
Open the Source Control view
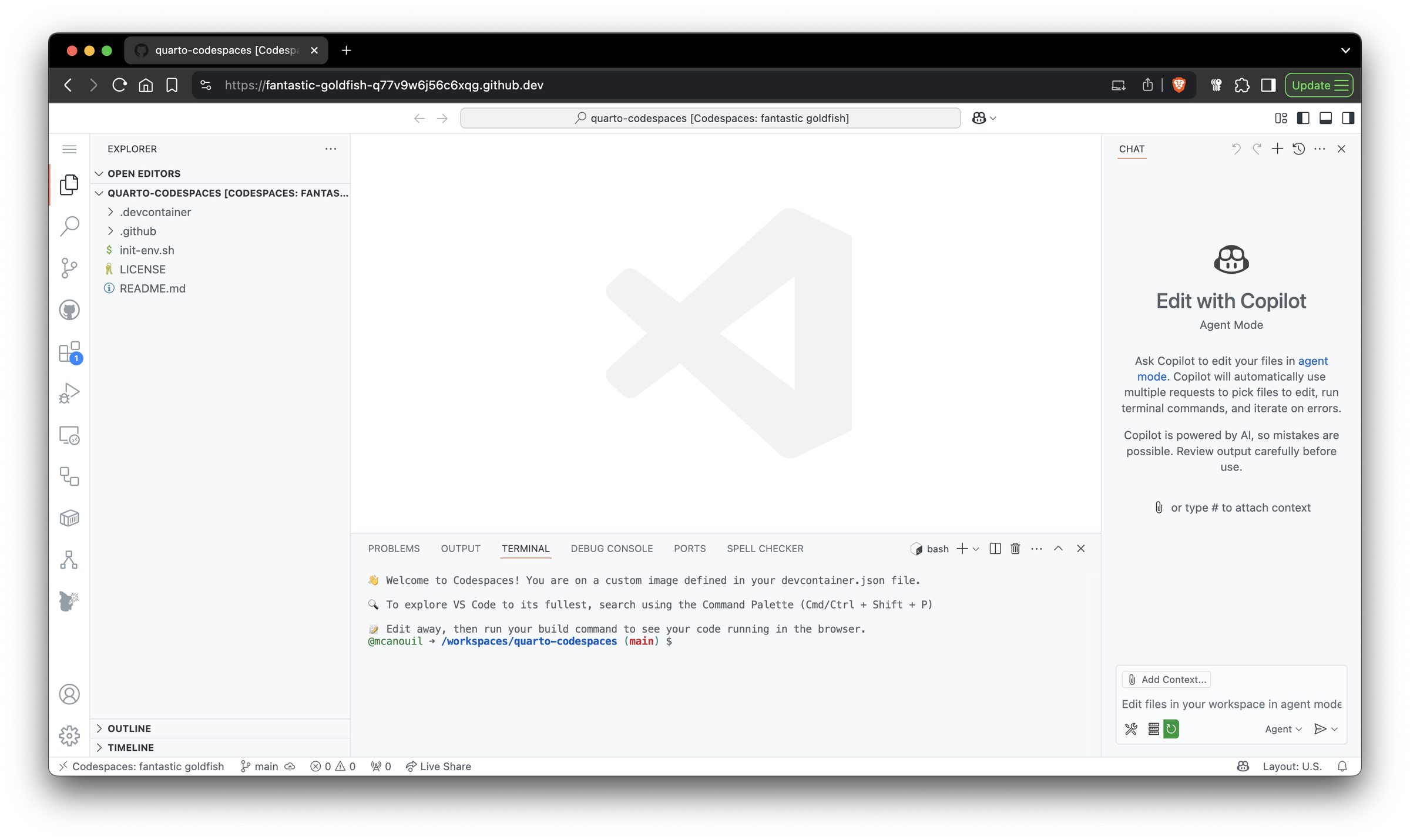[x=69, y=268]
